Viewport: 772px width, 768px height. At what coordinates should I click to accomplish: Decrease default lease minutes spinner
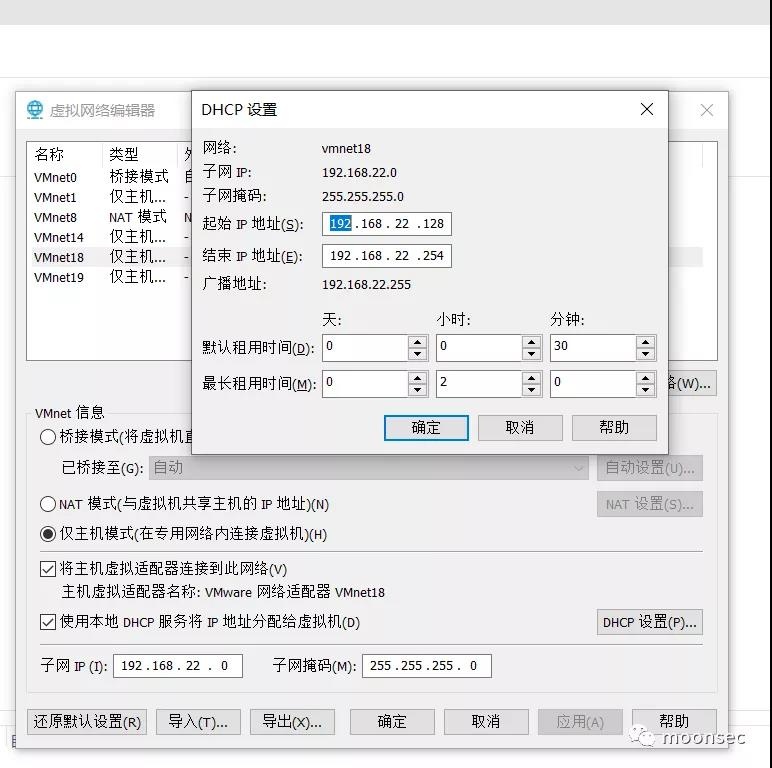click(x=645, y=354)
